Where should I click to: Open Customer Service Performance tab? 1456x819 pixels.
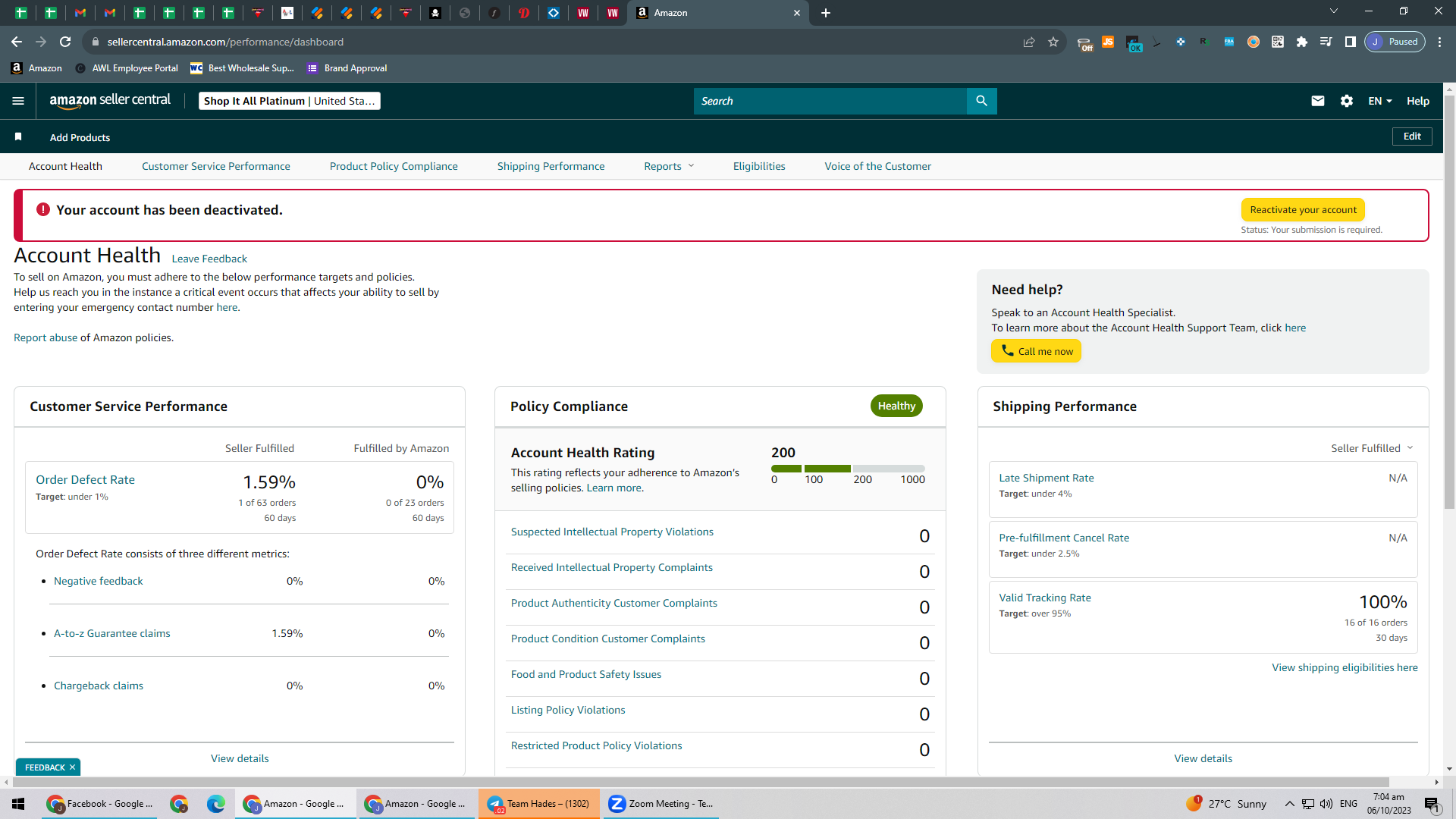click(x=216, y=166)
